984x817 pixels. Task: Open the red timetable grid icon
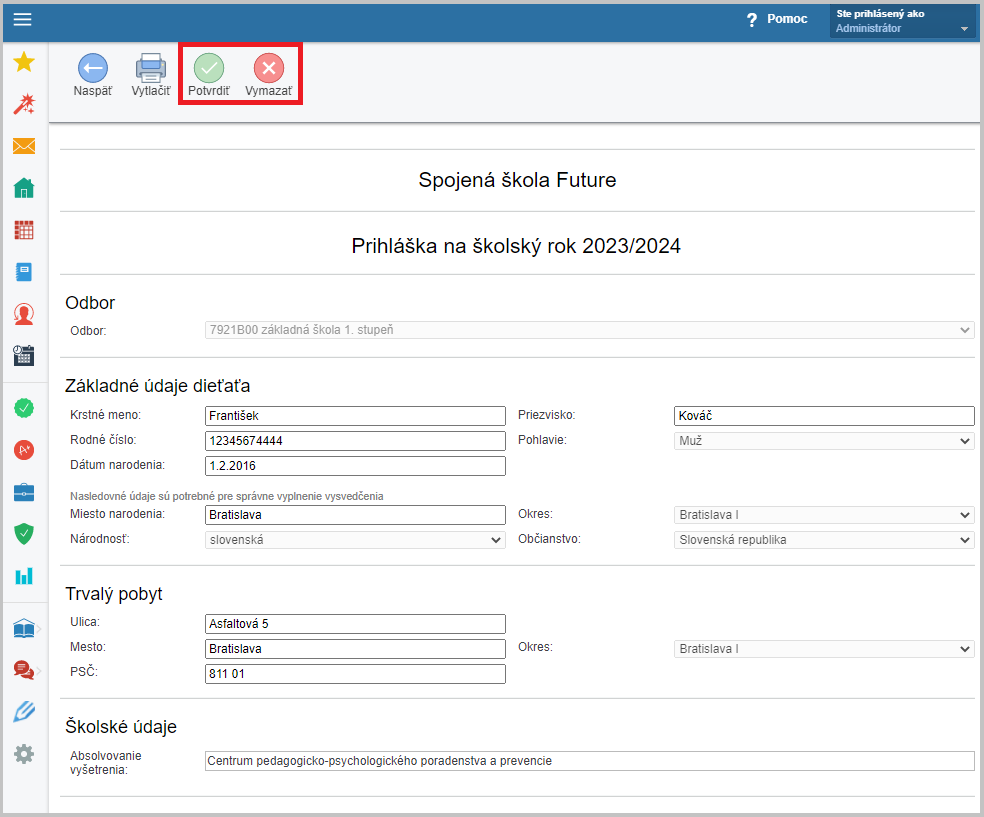(24, 230)
